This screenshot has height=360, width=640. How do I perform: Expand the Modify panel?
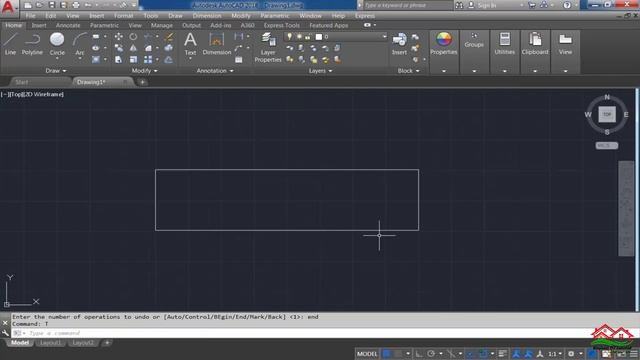pyautogui.click(x=144, y=71)
